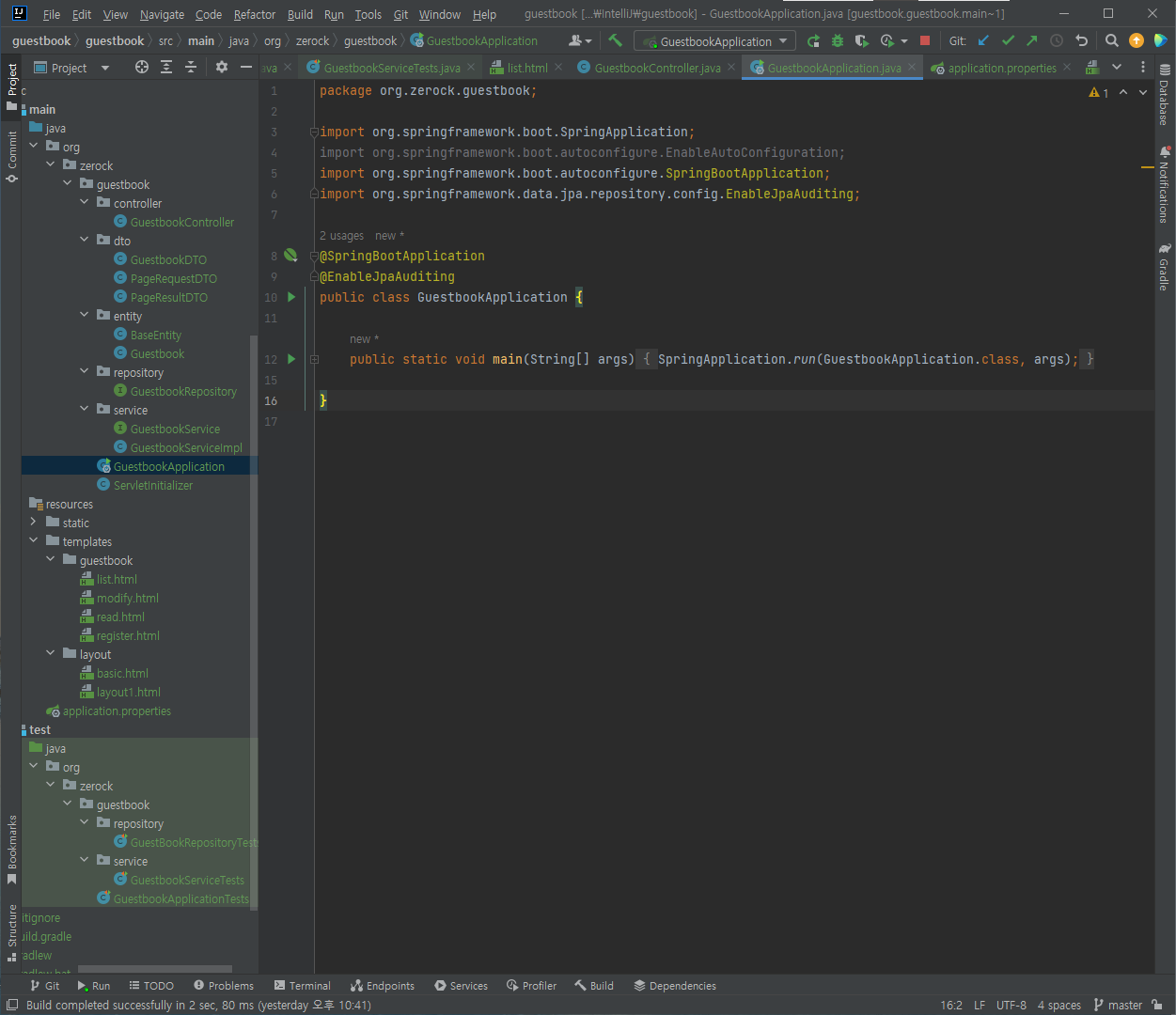Open the Navigate menu
Viewport: 1176px width, 1015px height.
coord(162,14)
